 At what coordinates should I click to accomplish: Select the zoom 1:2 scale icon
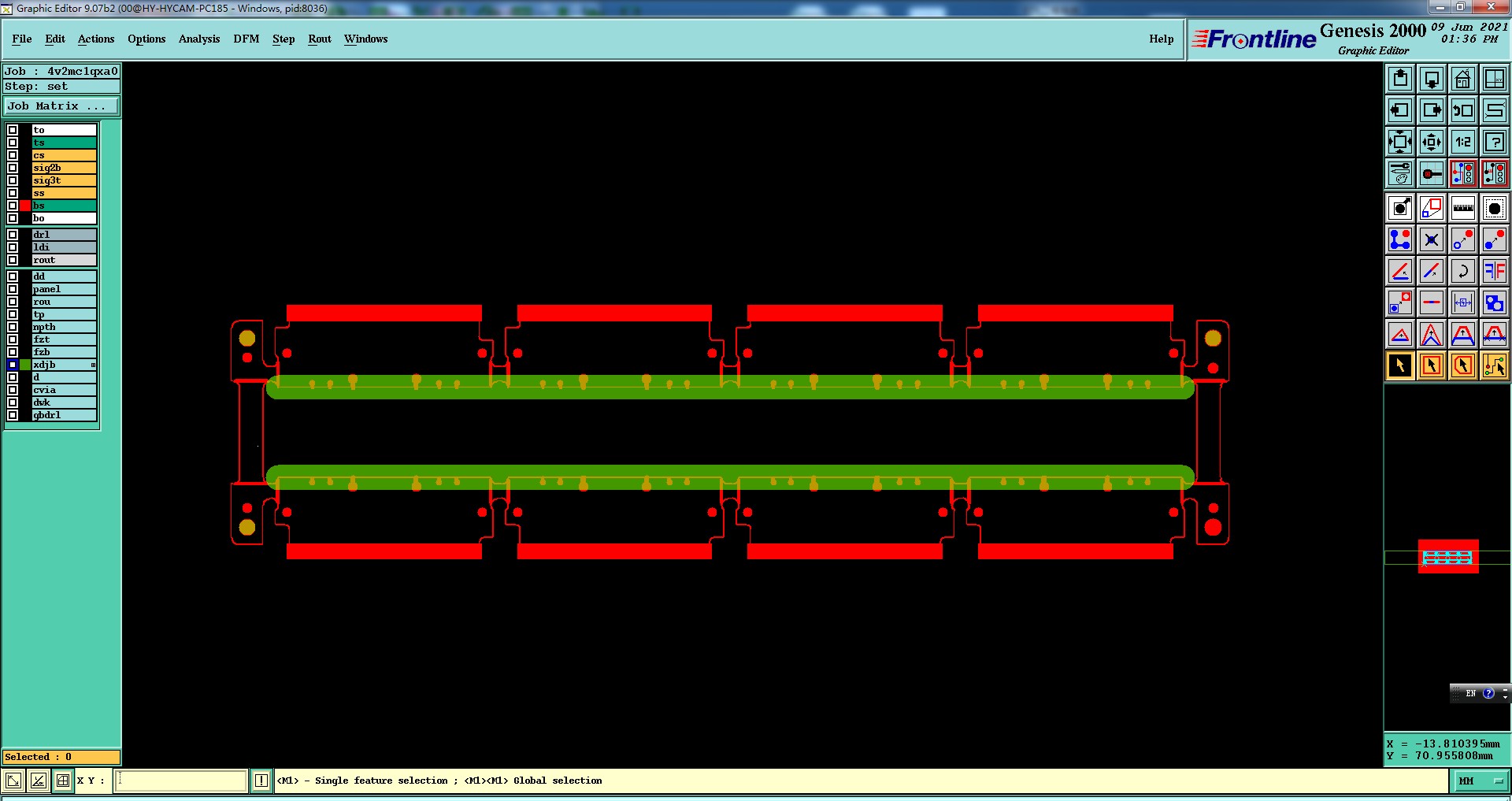click(x=1462, y=142)
